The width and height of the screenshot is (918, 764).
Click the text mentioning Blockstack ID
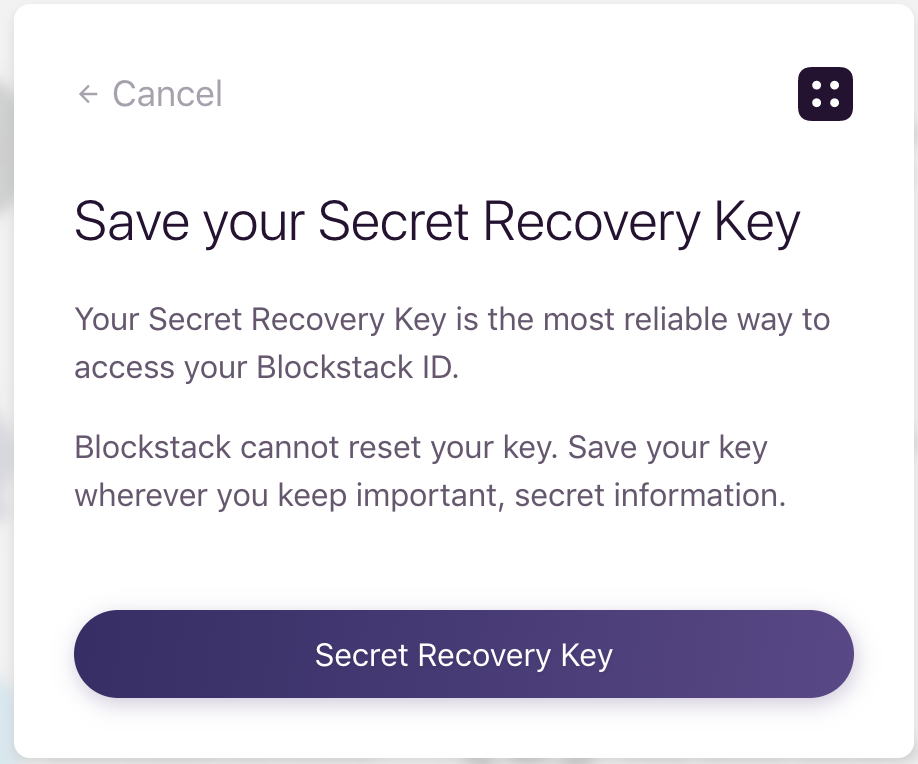point(451,343)
